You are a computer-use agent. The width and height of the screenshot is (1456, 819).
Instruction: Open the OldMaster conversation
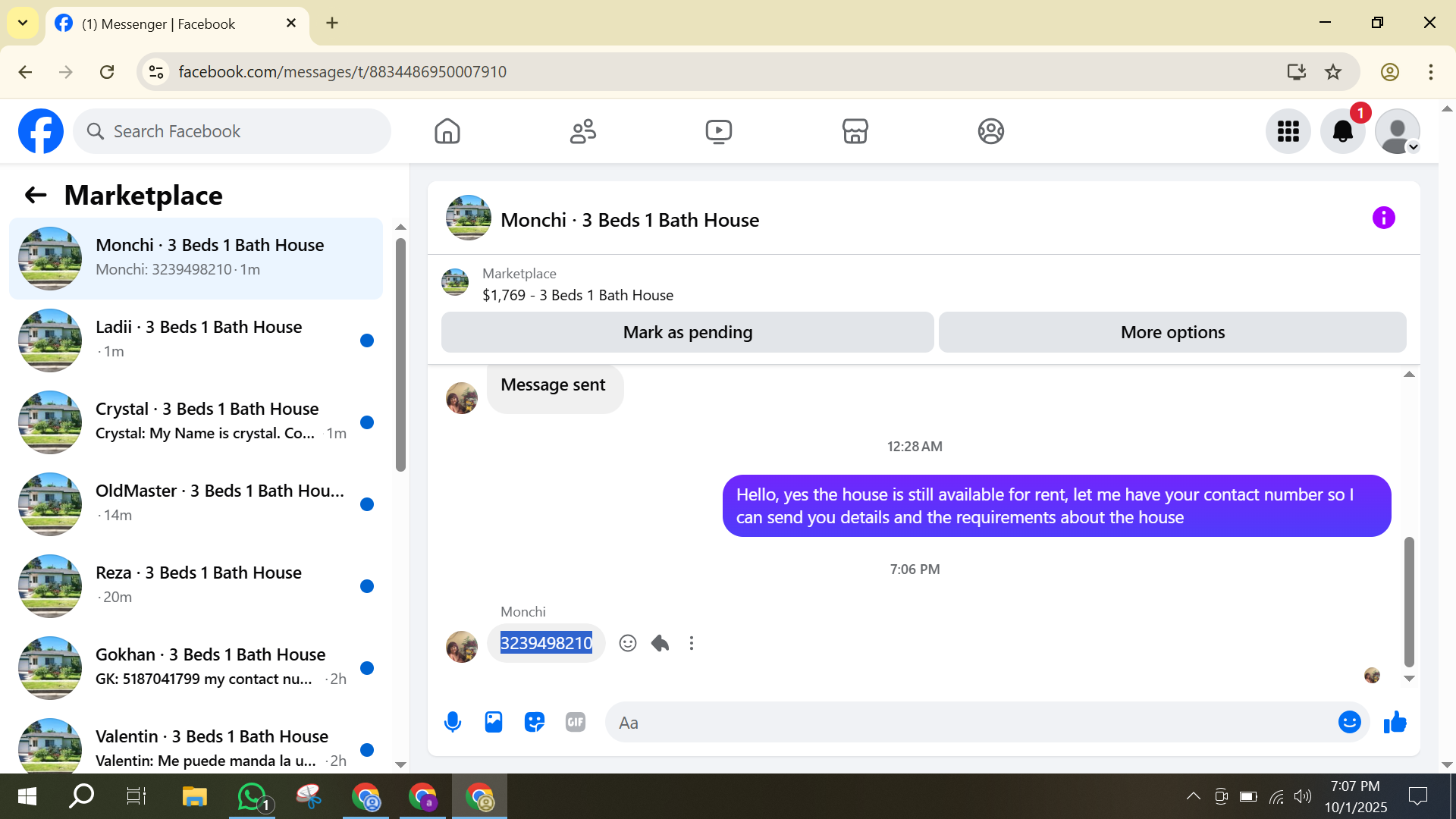(x=196, y=504)
